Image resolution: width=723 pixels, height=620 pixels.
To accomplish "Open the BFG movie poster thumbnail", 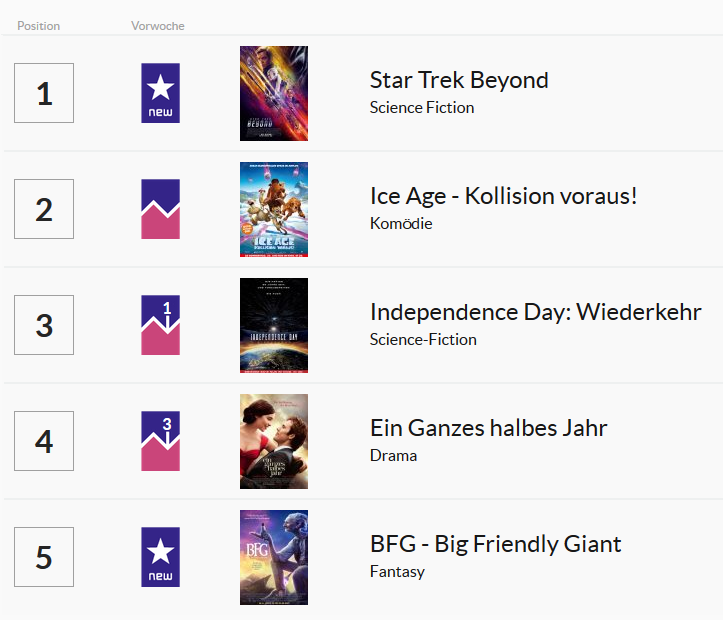I will [x=274, y=557].
